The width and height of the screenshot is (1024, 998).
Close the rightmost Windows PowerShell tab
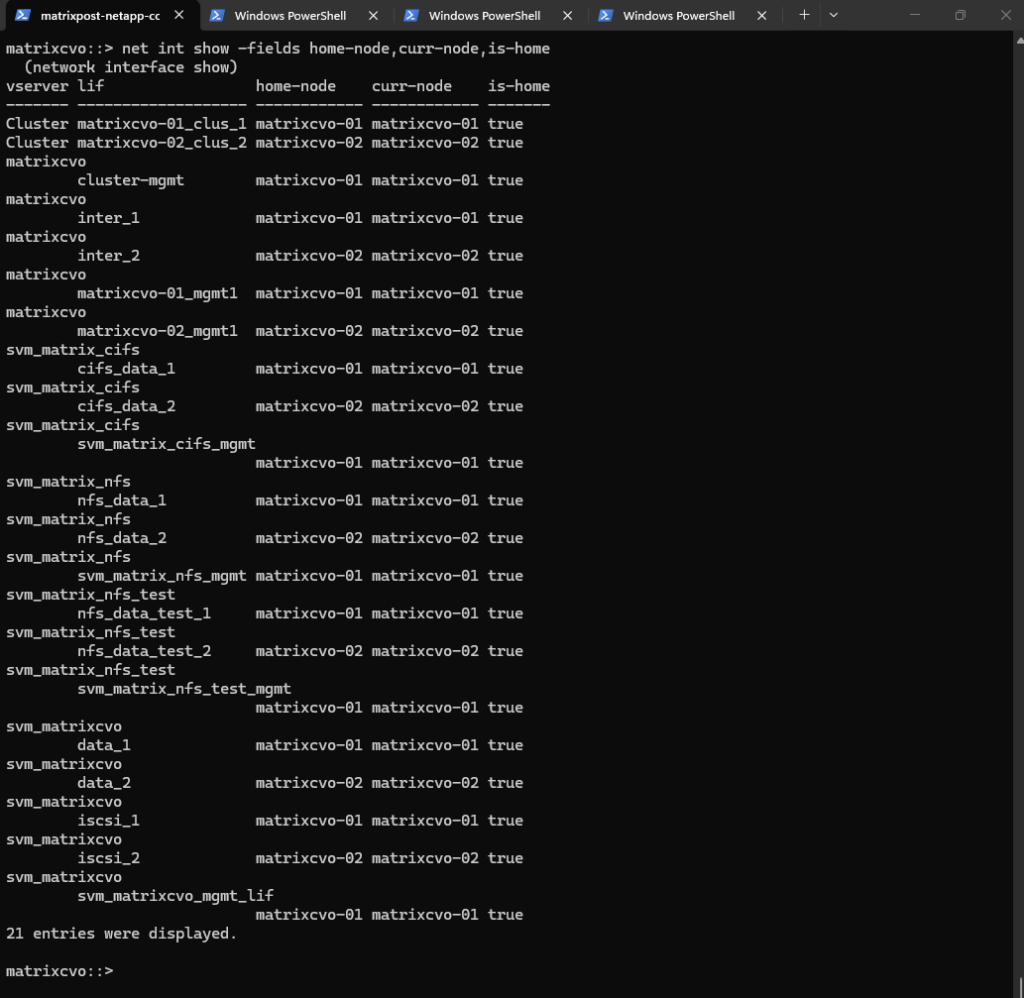click(761, 16)
